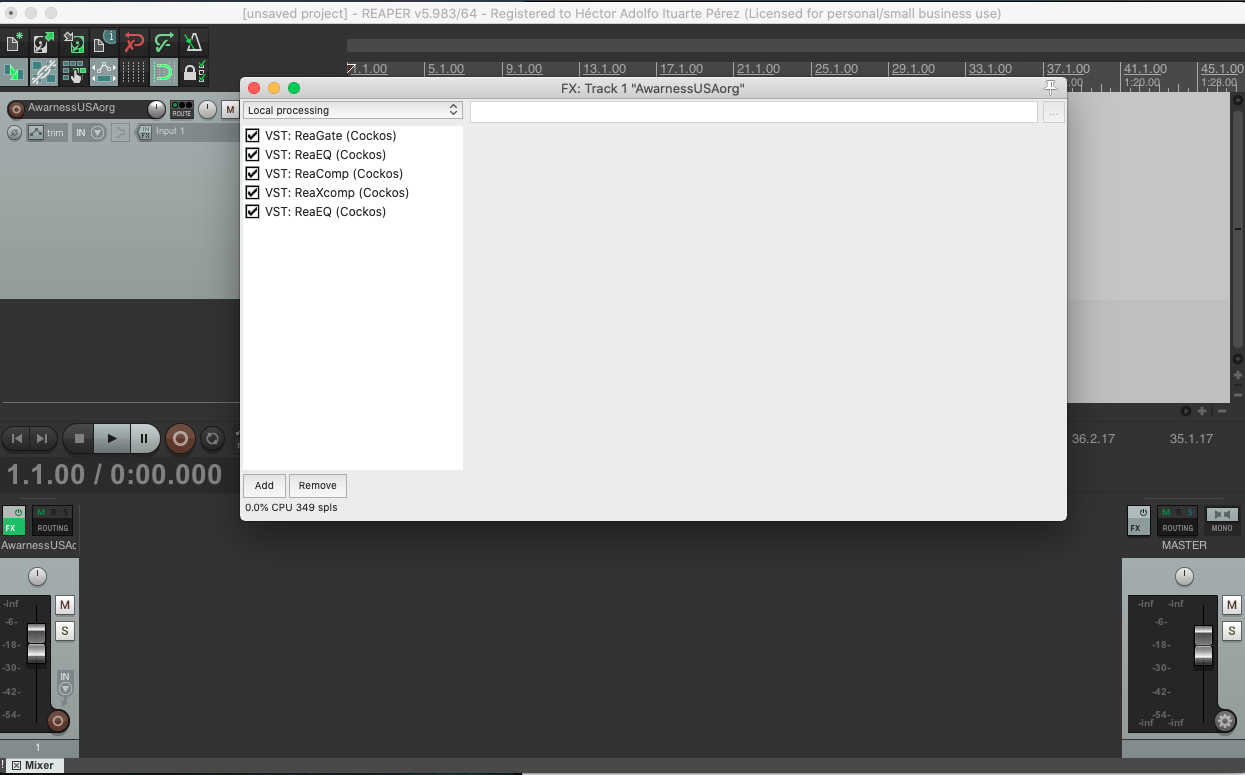Toggle the MONO button on master track
The height and width of the screenshot is (775, 1245).
click(x=1222, y=521)
